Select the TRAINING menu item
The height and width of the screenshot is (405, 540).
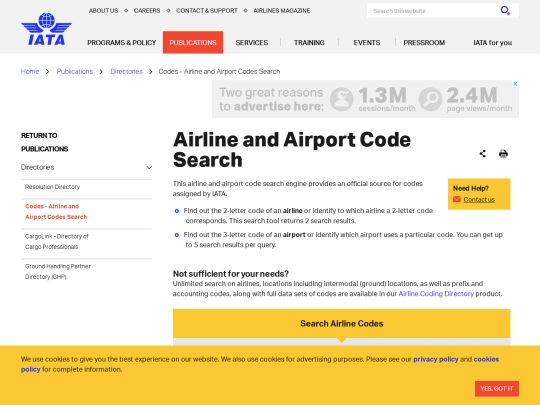pyautogui.click(x=309, y=43)
